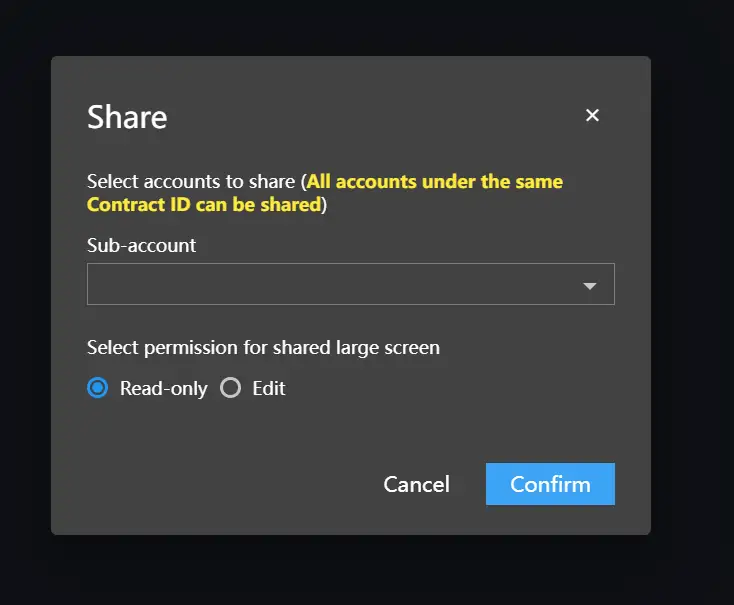Click the 'Select accounts to share' text
The width and height of the screenshot is (734, 605).
[190, 182]
